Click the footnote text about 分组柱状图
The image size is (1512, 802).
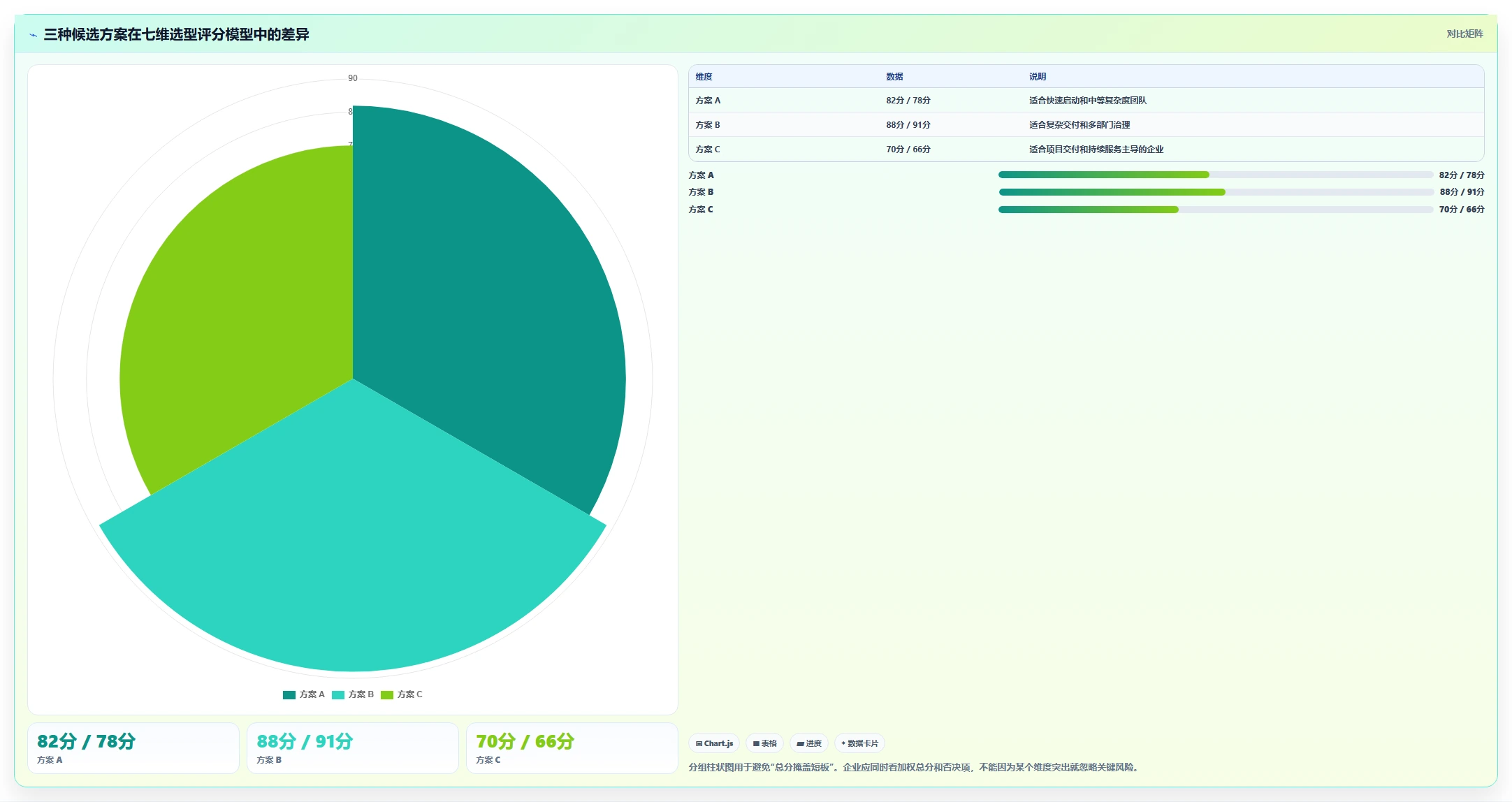[x=915, y=767]
